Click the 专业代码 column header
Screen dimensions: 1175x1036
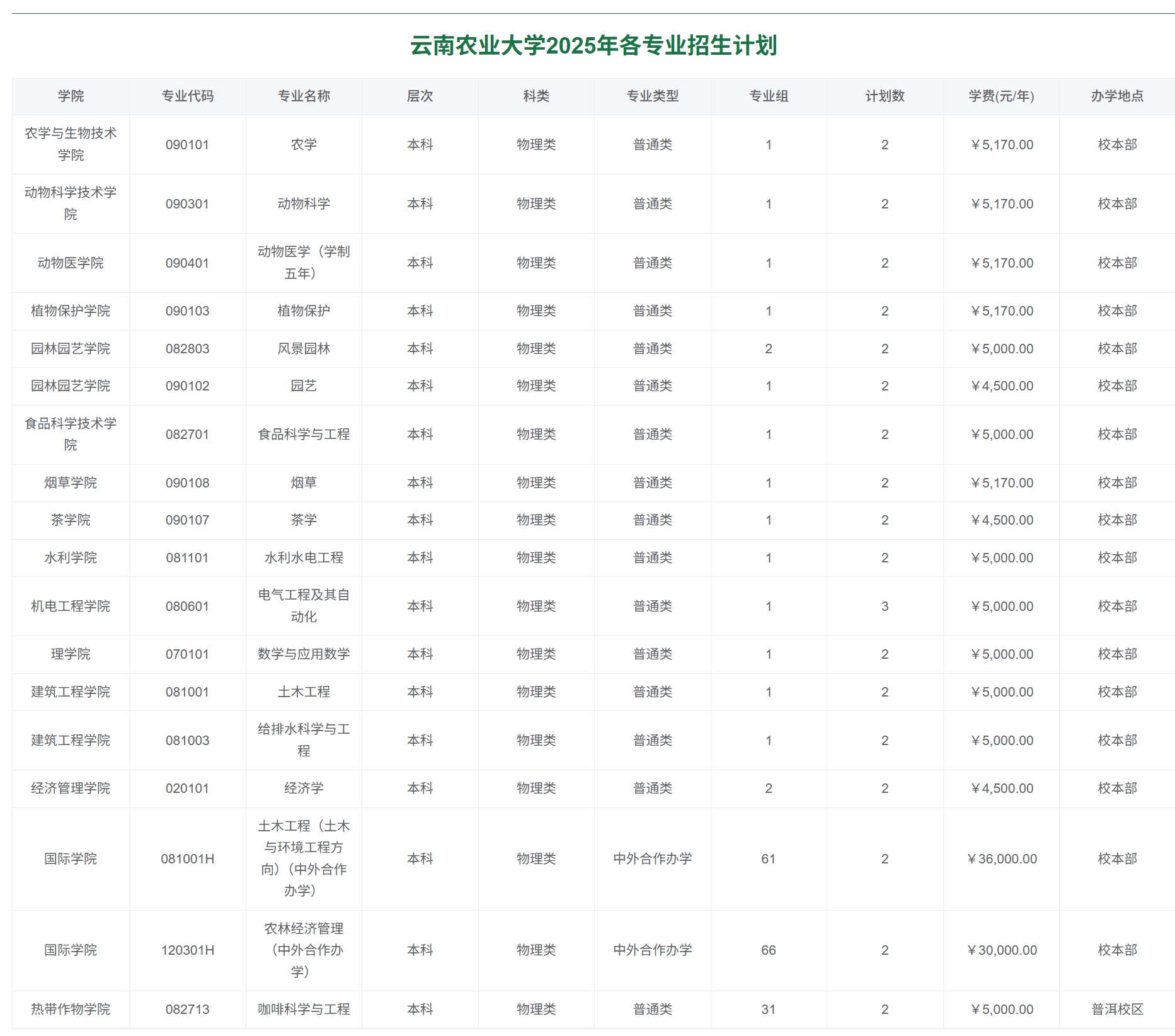tap(187, 96)
